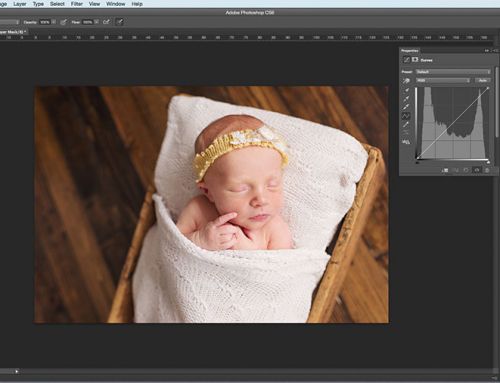Toggle clip adjustment to layer icon
This screenshot has width=500, height=383.
click(445, 170)
